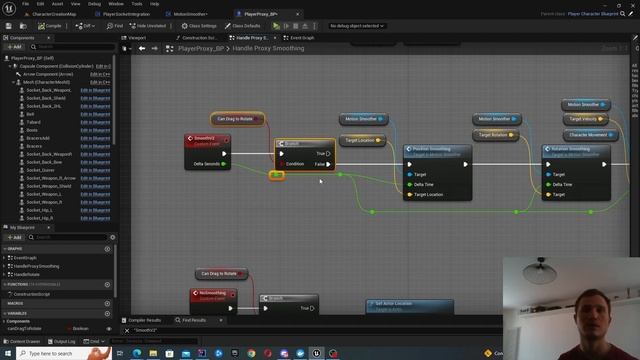Click Edit in C++ for Arrow Component
This screenshot has height=360, width=640.
click(x=100, y=74)
